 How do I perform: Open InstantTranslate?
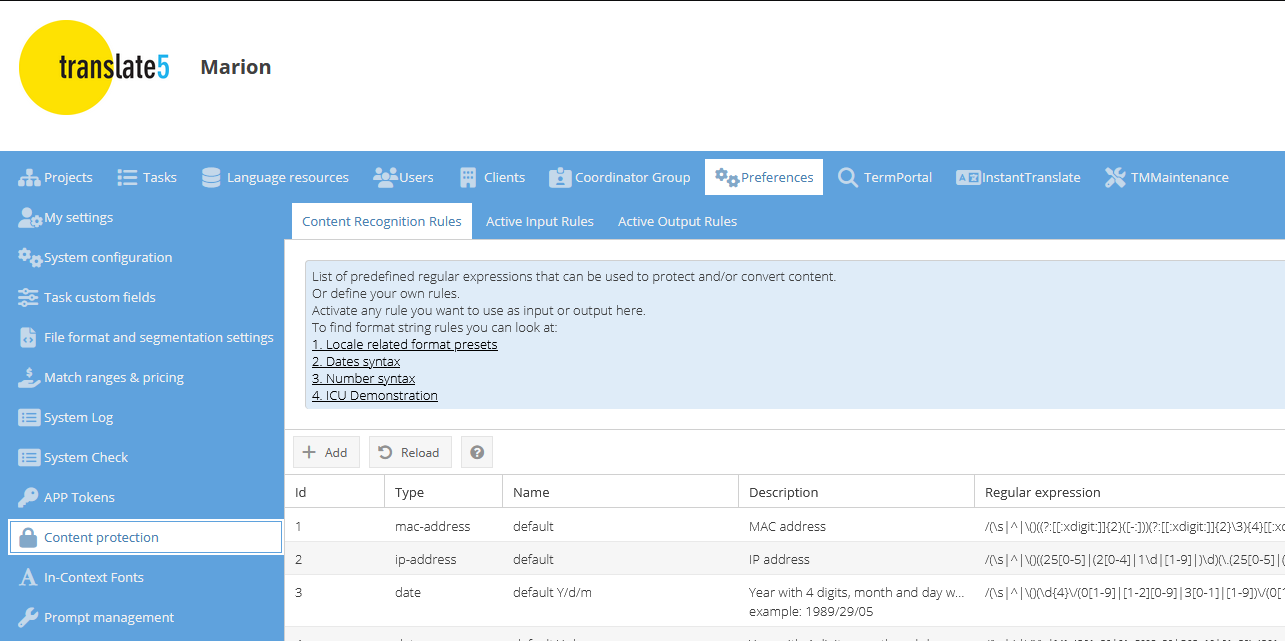coord(1018,177)
